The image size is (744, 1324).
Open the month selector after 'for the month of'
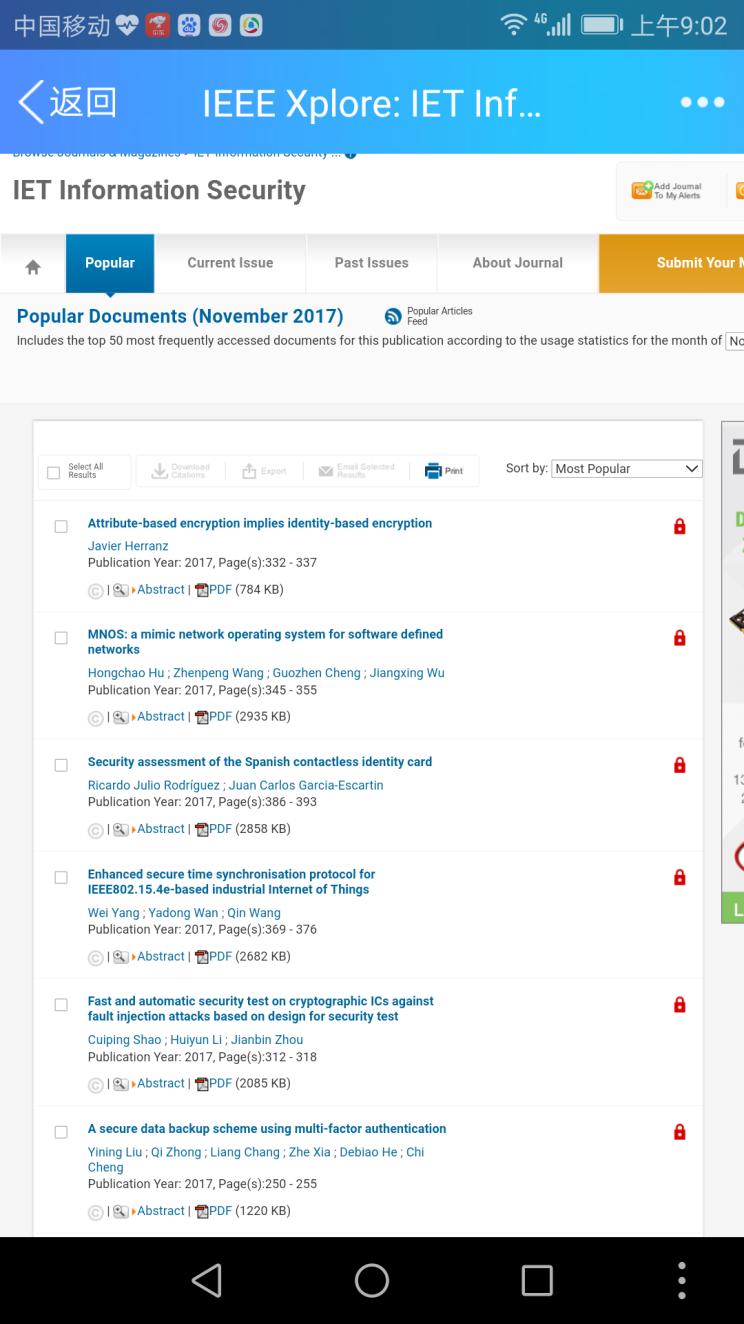[735, 341]
